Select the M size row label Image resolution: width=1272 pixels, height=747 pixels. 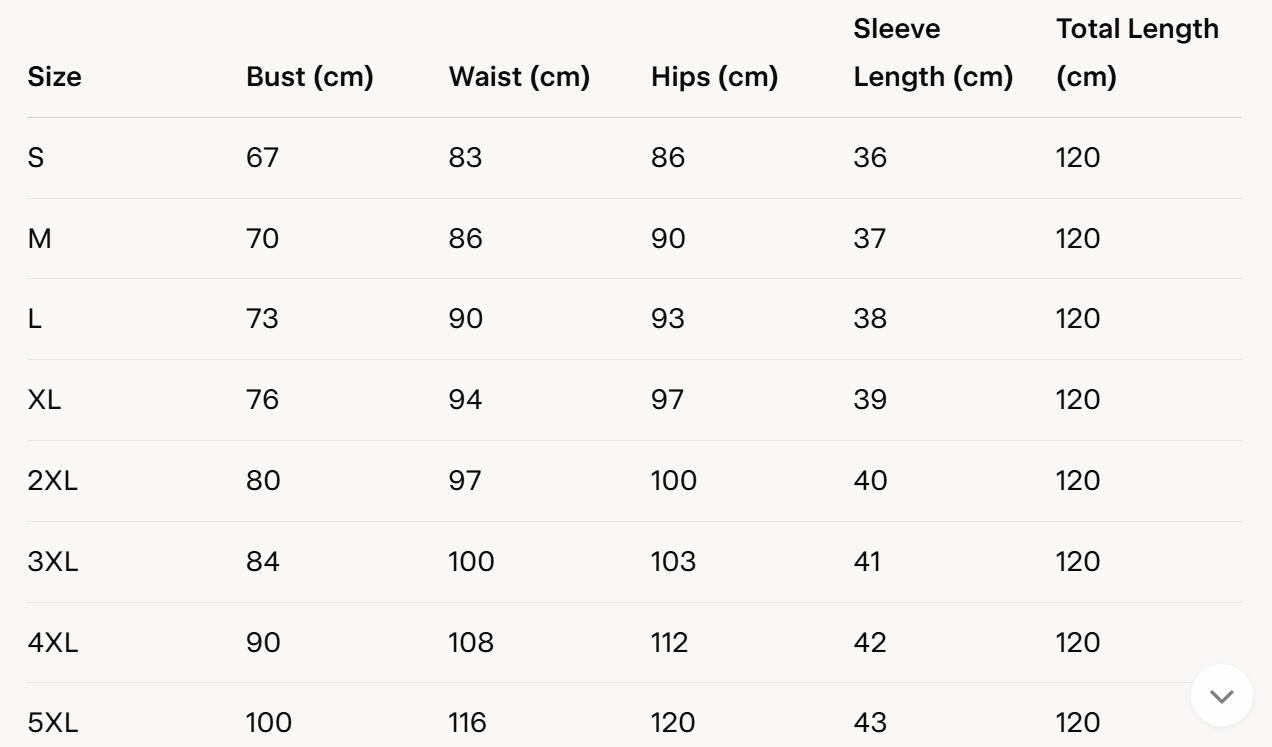tap(40, 239)
